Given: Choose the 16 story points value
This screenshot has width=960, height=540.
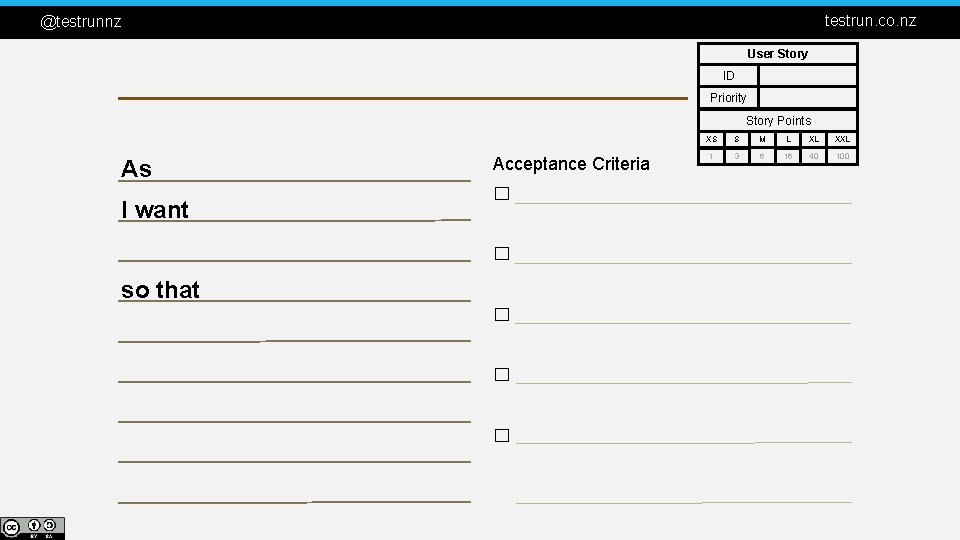Looking at the screenshot, I should (x=788, y=156).
